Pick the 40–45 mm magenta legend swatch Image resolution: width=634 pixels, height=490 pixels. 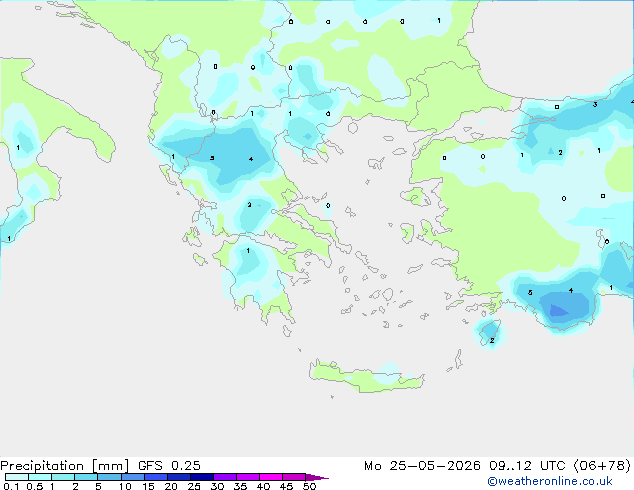[x=271, y=477]
